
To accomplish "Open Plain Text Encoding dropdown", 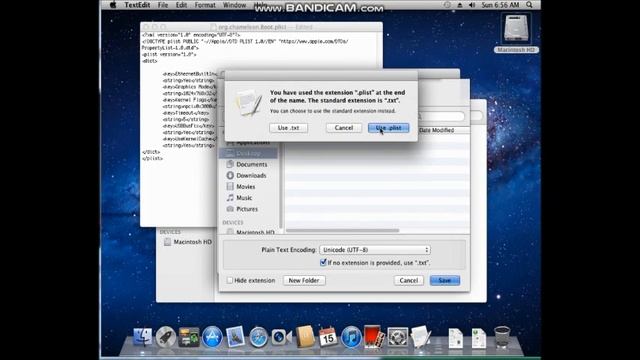I will click(375, 250).
